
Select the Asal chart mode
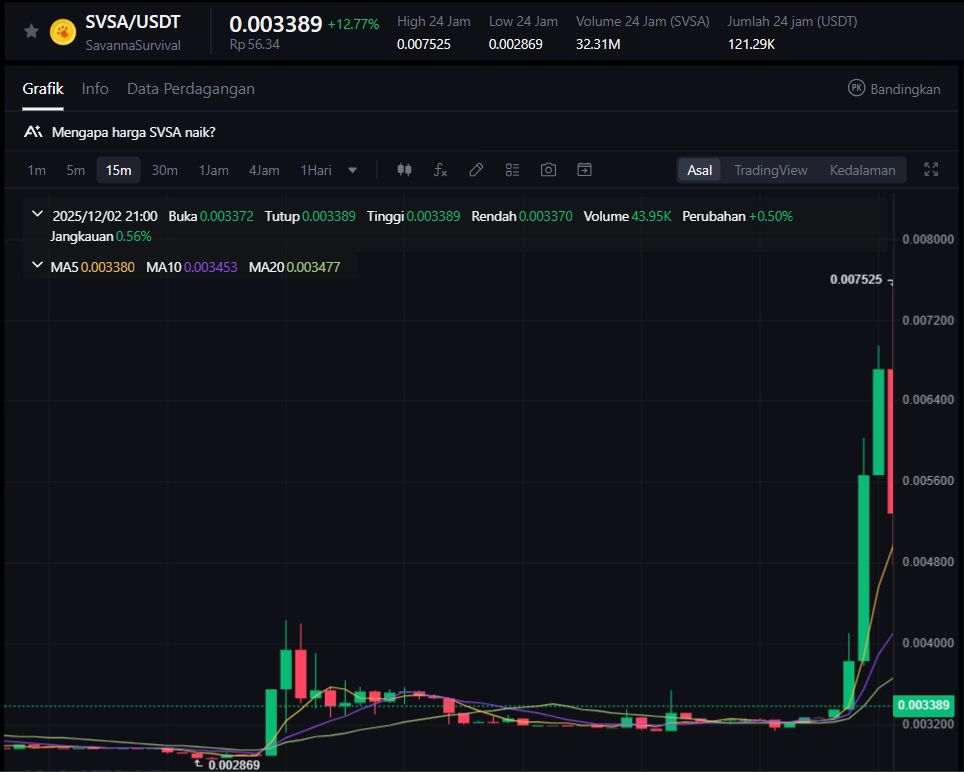coord(699,170)
